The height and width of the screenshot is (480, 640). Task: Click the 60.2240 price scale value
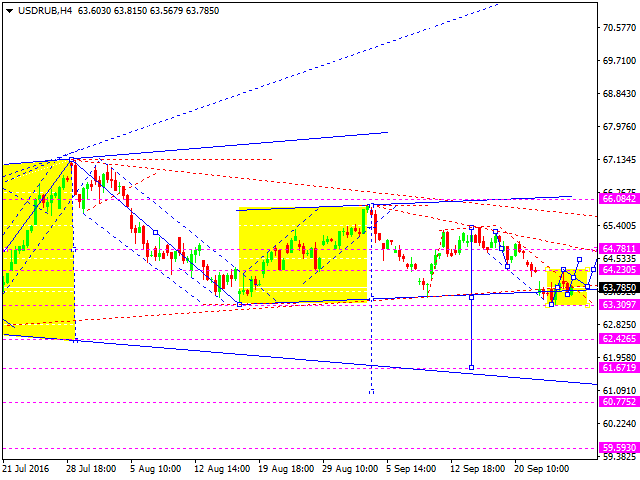619,424
